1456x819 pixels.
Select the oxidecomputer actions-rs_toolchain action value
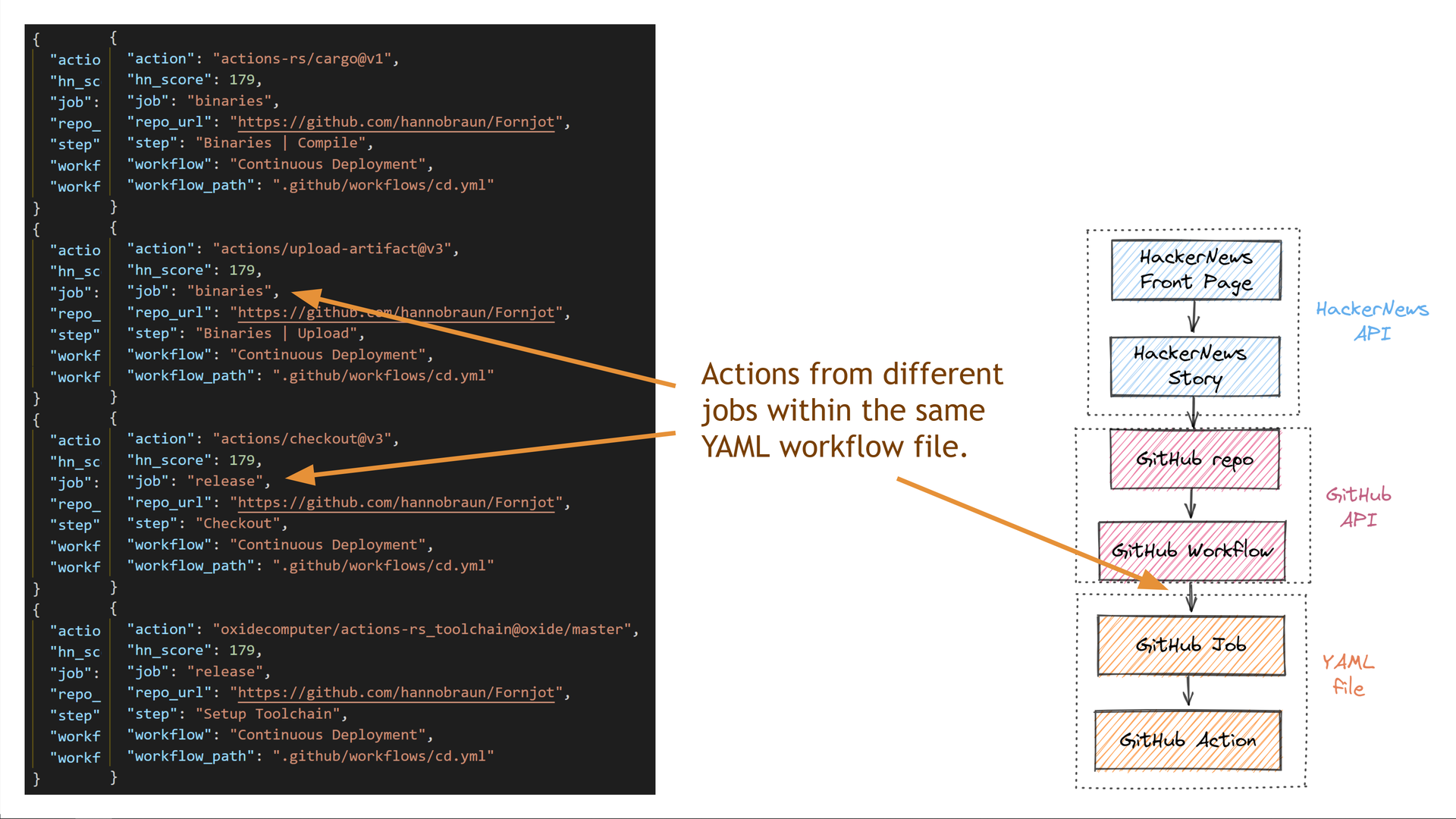click(x=422, y=629)
